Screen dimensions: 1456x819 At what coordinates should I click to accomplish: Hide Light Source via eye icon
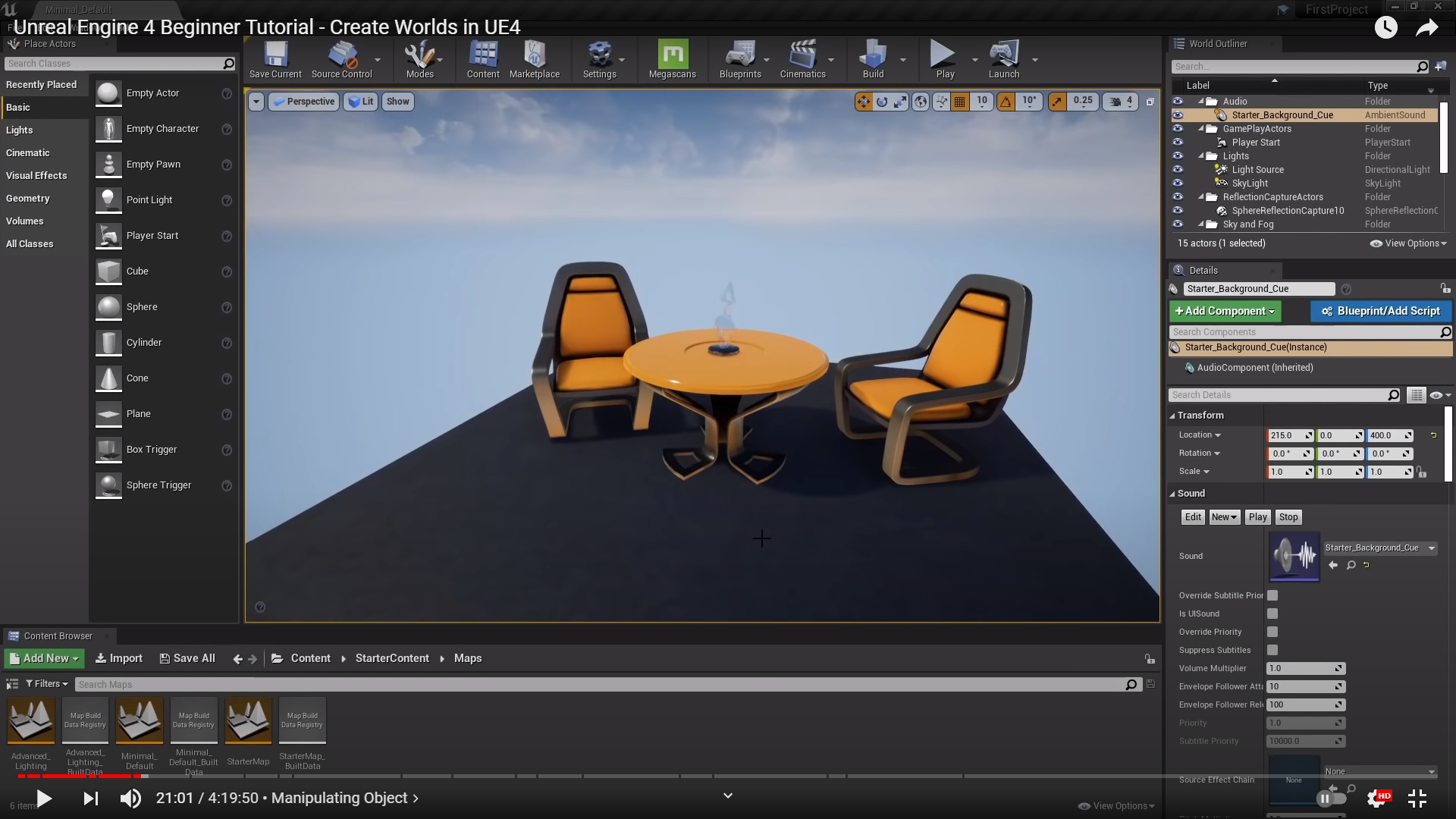point(1178,170)
